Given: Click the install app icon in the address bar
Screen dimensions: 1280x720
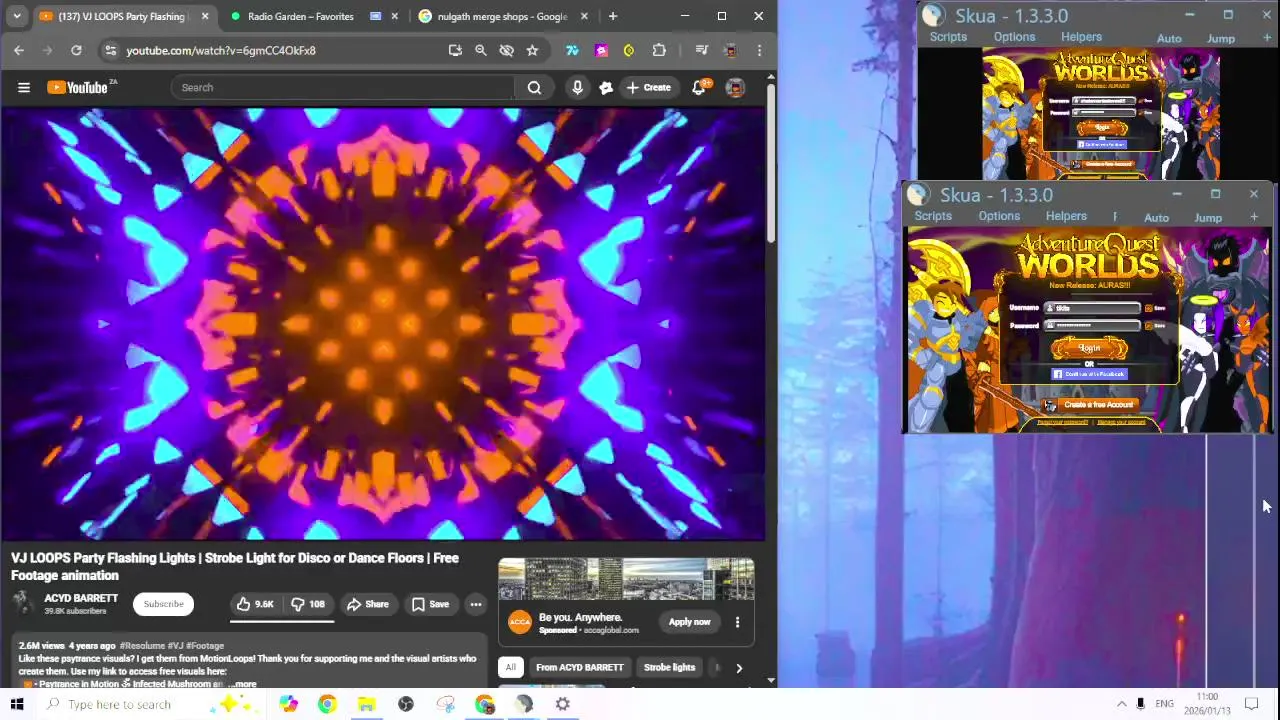Looking at the screenshot, I should 455,50.
